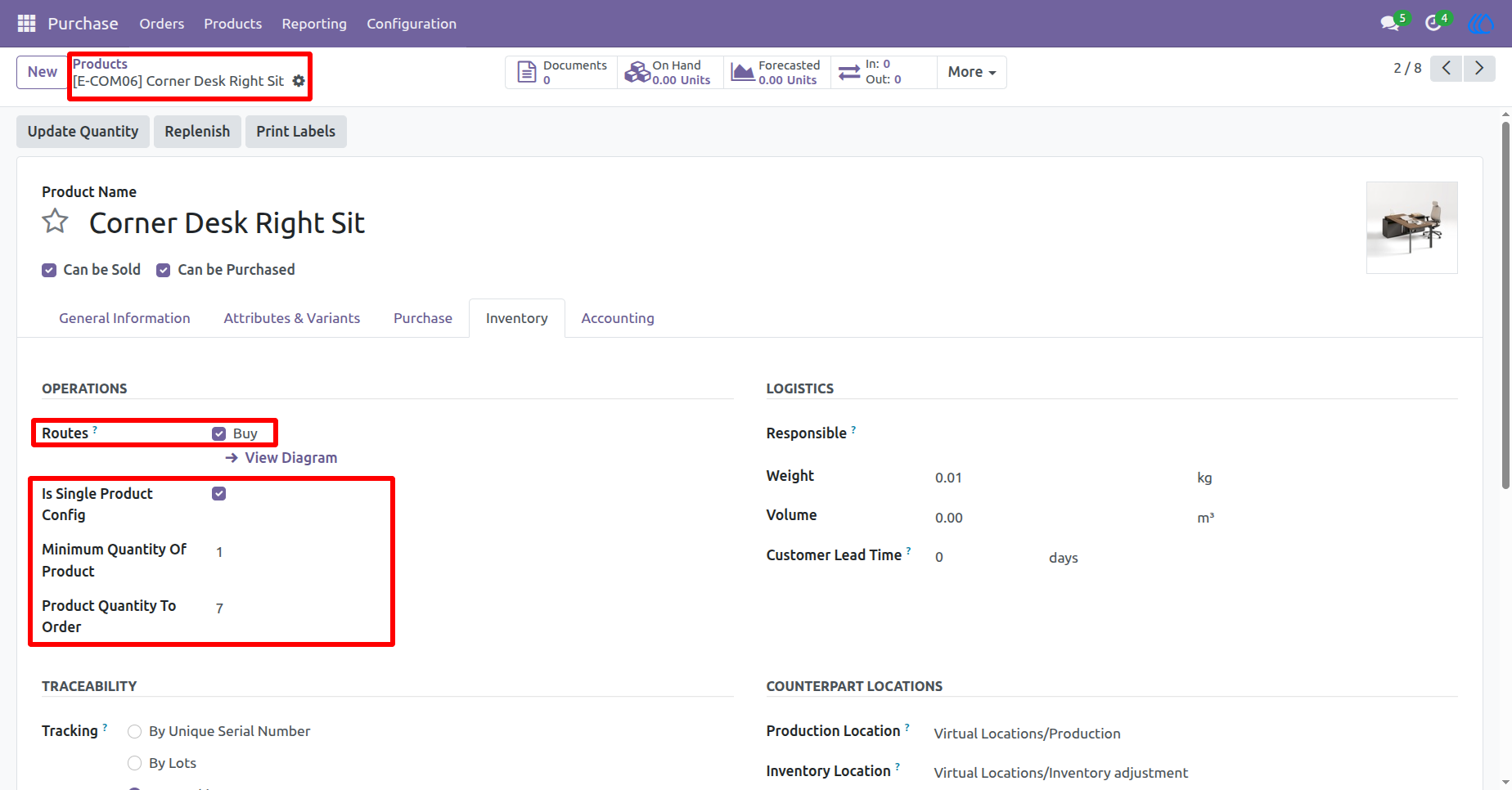Open the activities clock icon
The width and height of the screenshot is (1512, 790).
pyautogui.click(x=1433, y=24)
